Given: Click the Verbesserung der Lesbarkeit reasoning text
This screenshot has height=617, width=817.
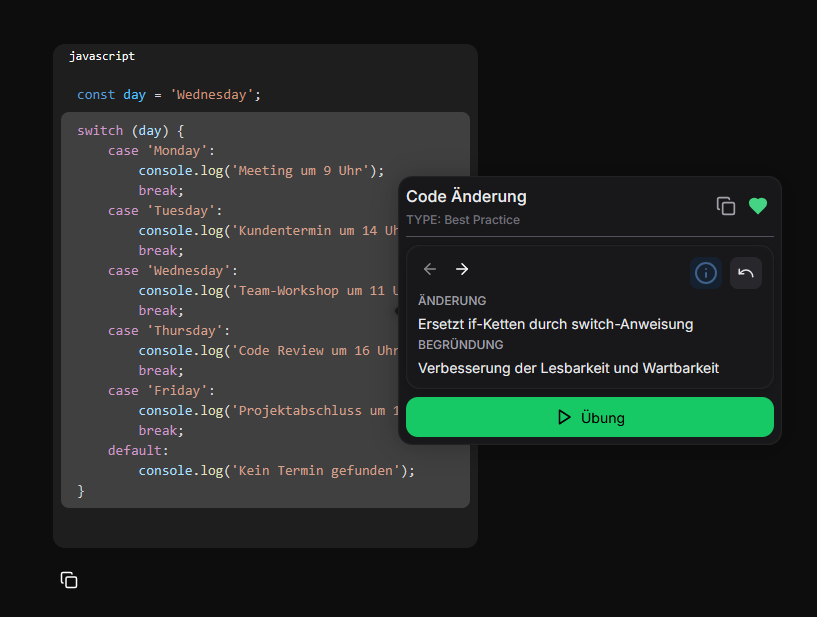Looking at the screenshot, I should point(568,368).
